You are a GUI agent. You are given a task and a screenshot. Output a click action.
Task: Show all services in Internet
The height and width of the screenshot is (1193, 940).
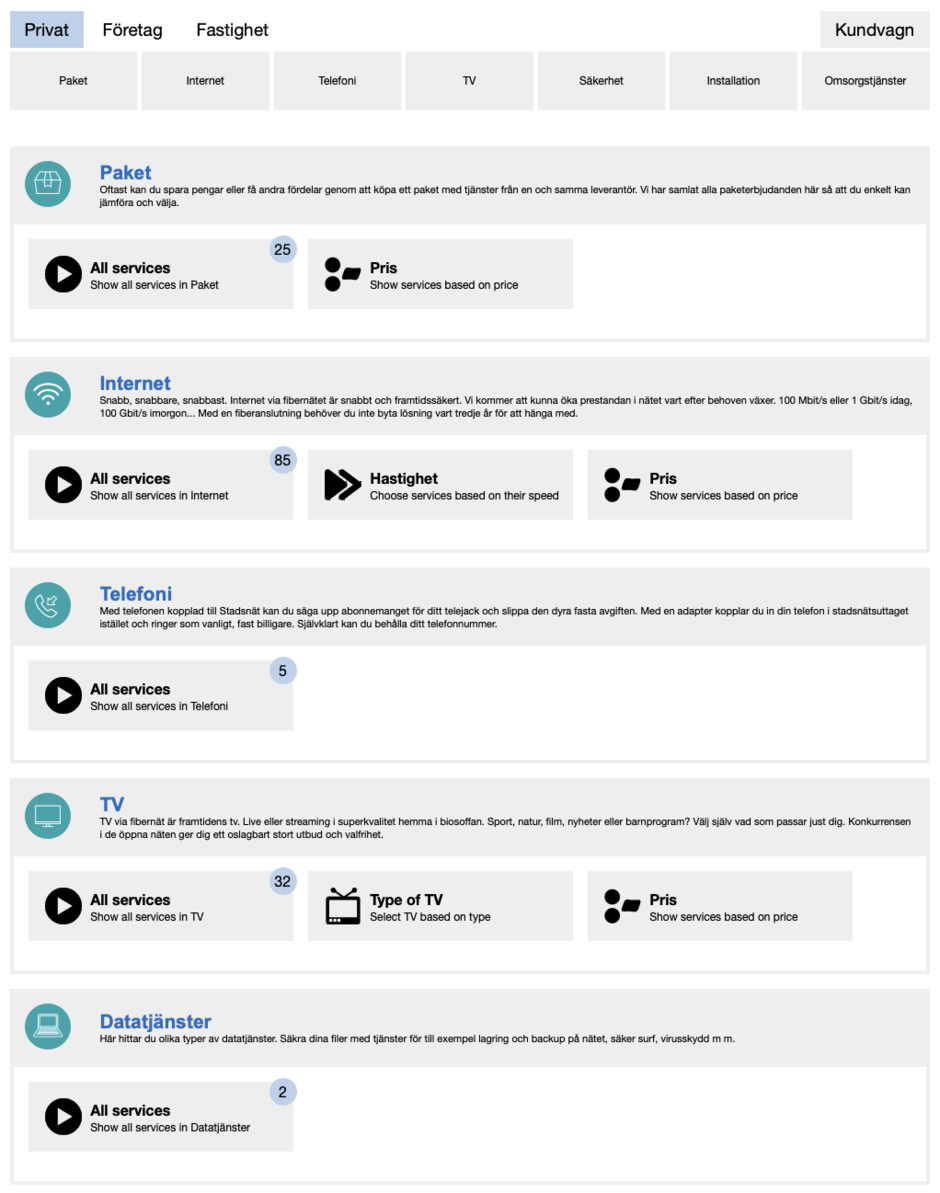(x=160, y=485)
